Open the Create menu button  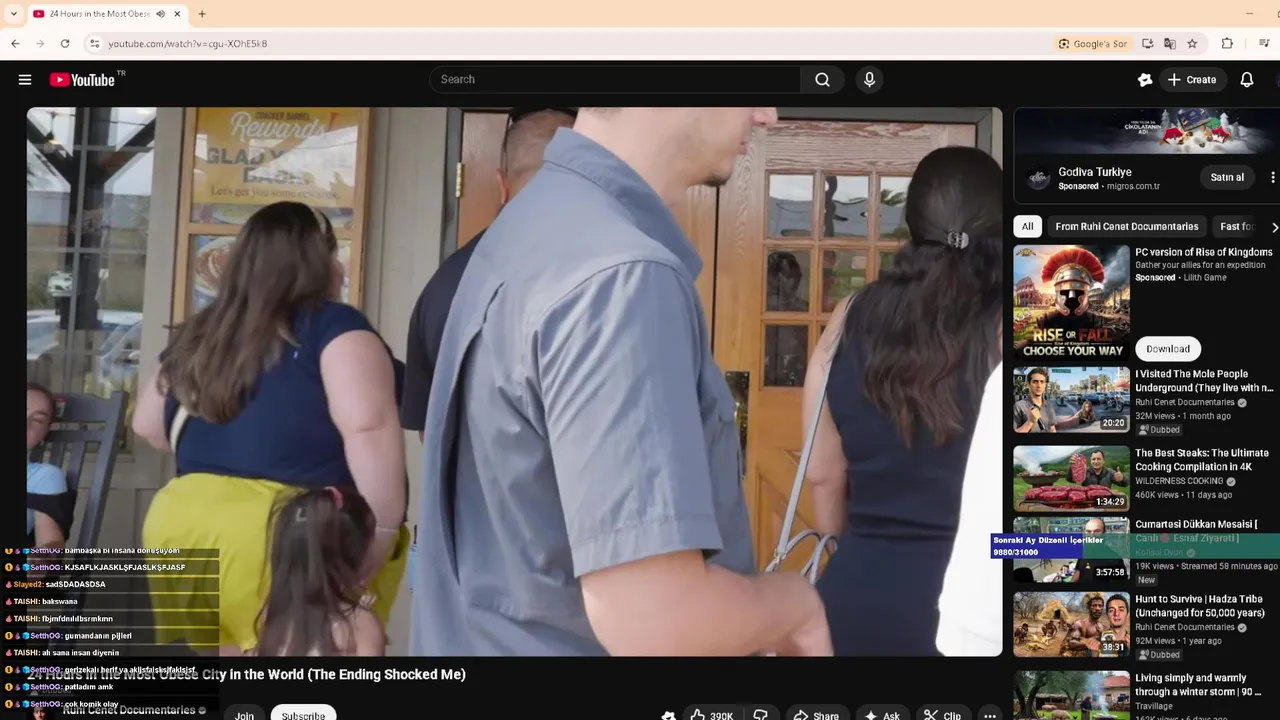[x=1192, y=80]
